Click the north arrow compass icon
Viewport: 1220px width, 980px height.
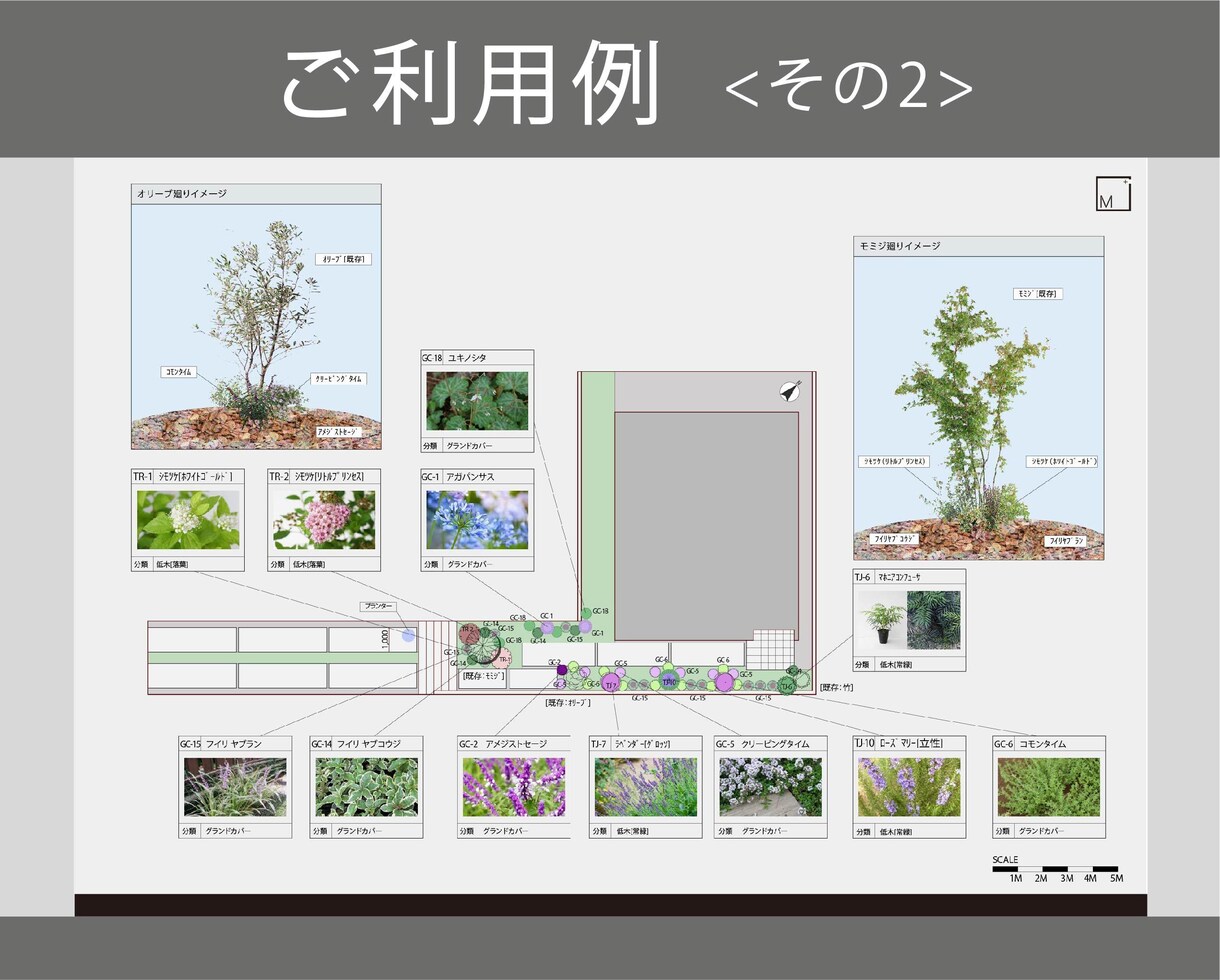point(791,391)
